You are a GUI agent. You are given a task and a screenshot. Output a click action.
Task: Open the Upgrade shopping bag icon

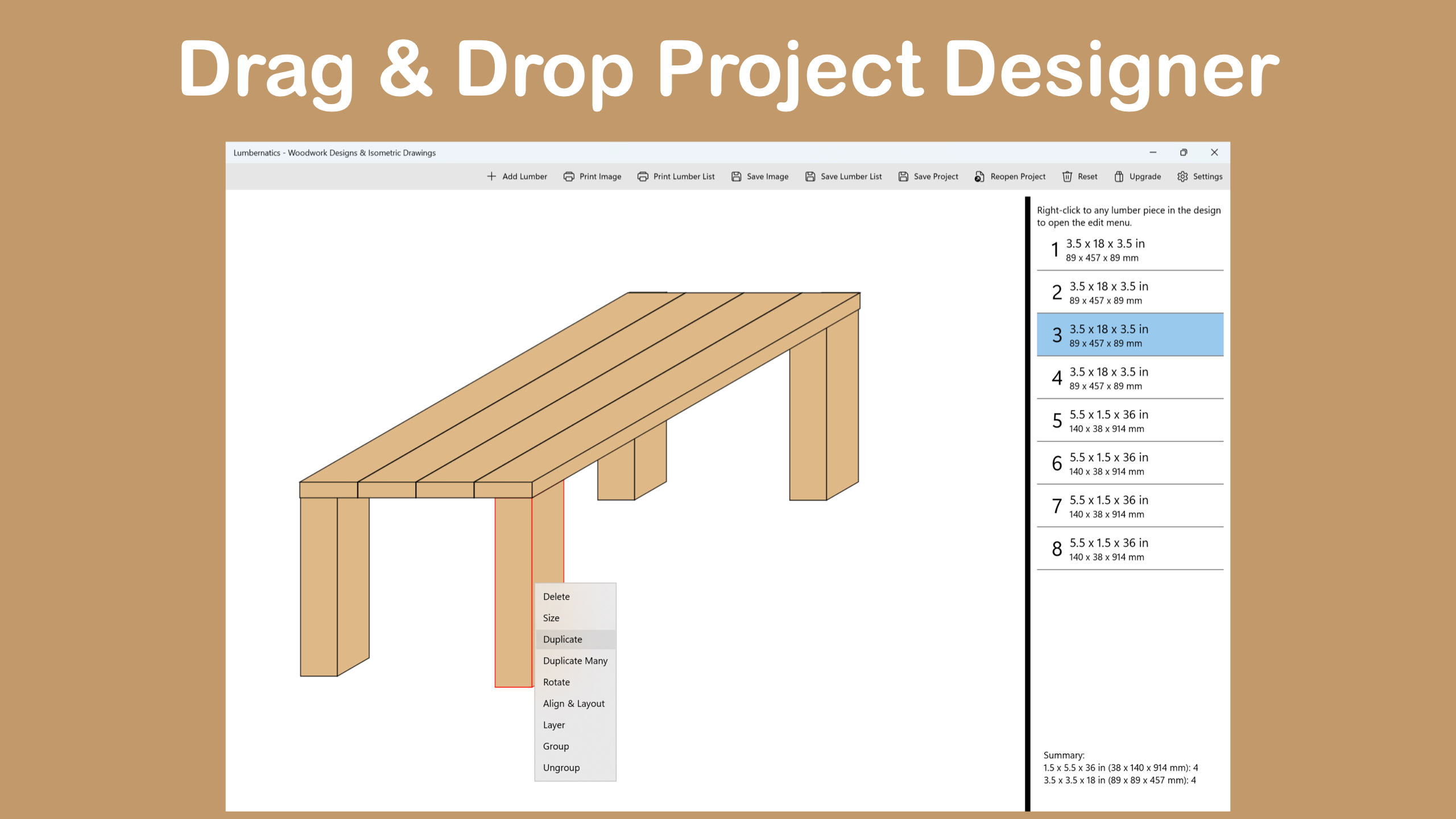point(1119,176)
